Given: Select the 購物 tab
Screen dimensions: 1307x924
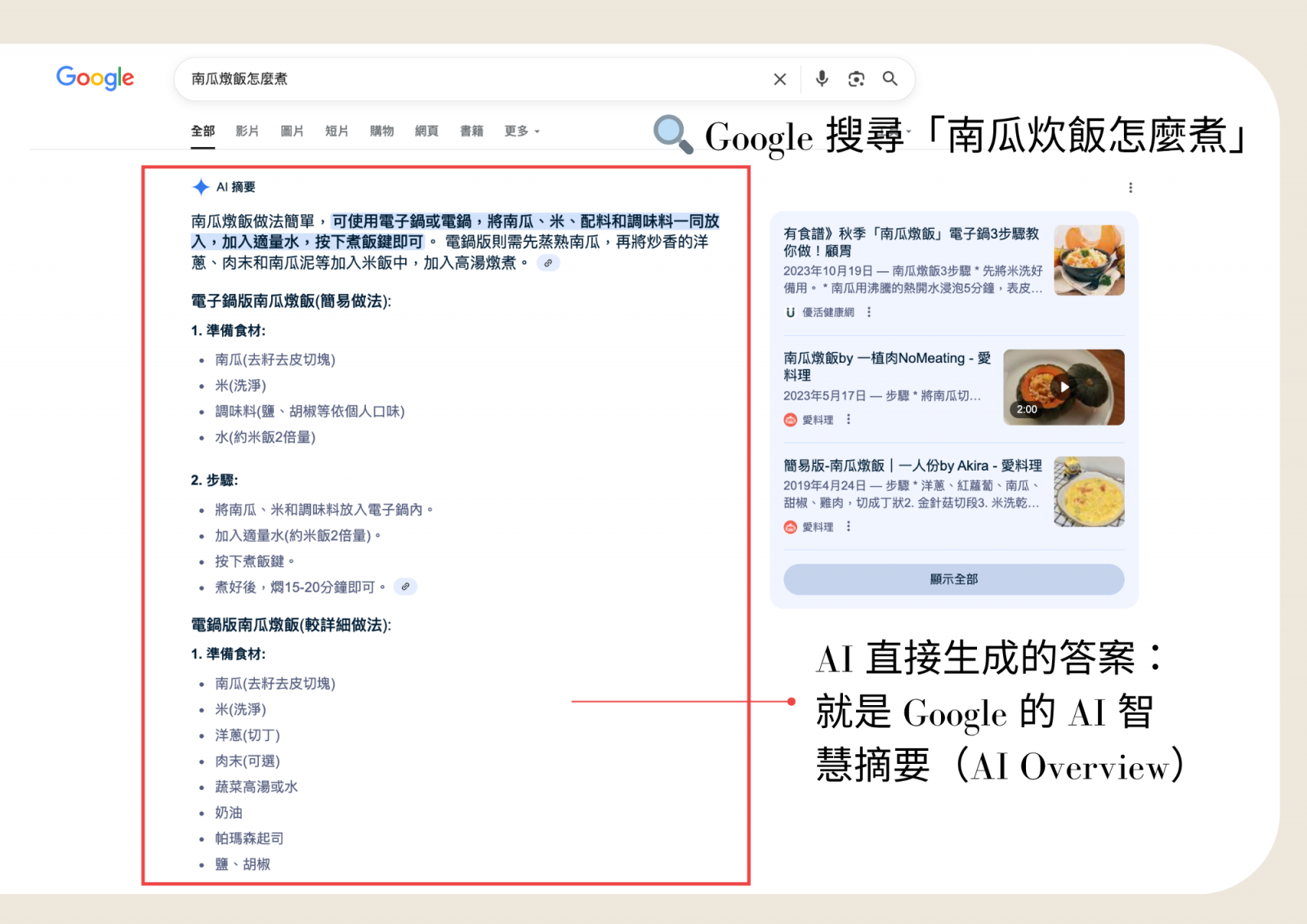Looking at the screenshot, I should point(381,131).
